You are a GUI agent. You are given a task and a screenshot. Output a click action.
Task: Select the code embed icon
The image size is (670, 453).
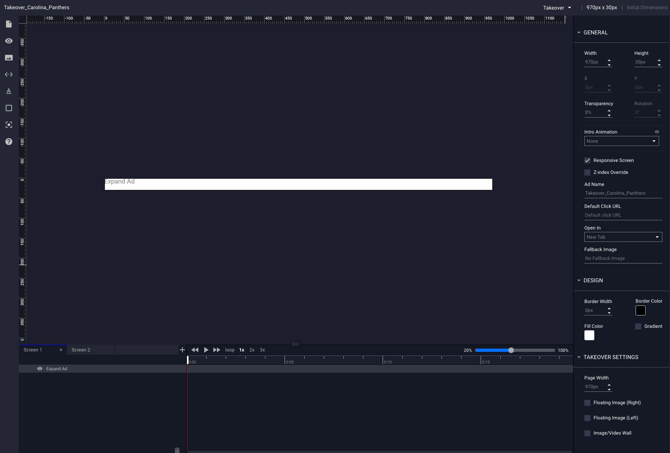(9, 74)
